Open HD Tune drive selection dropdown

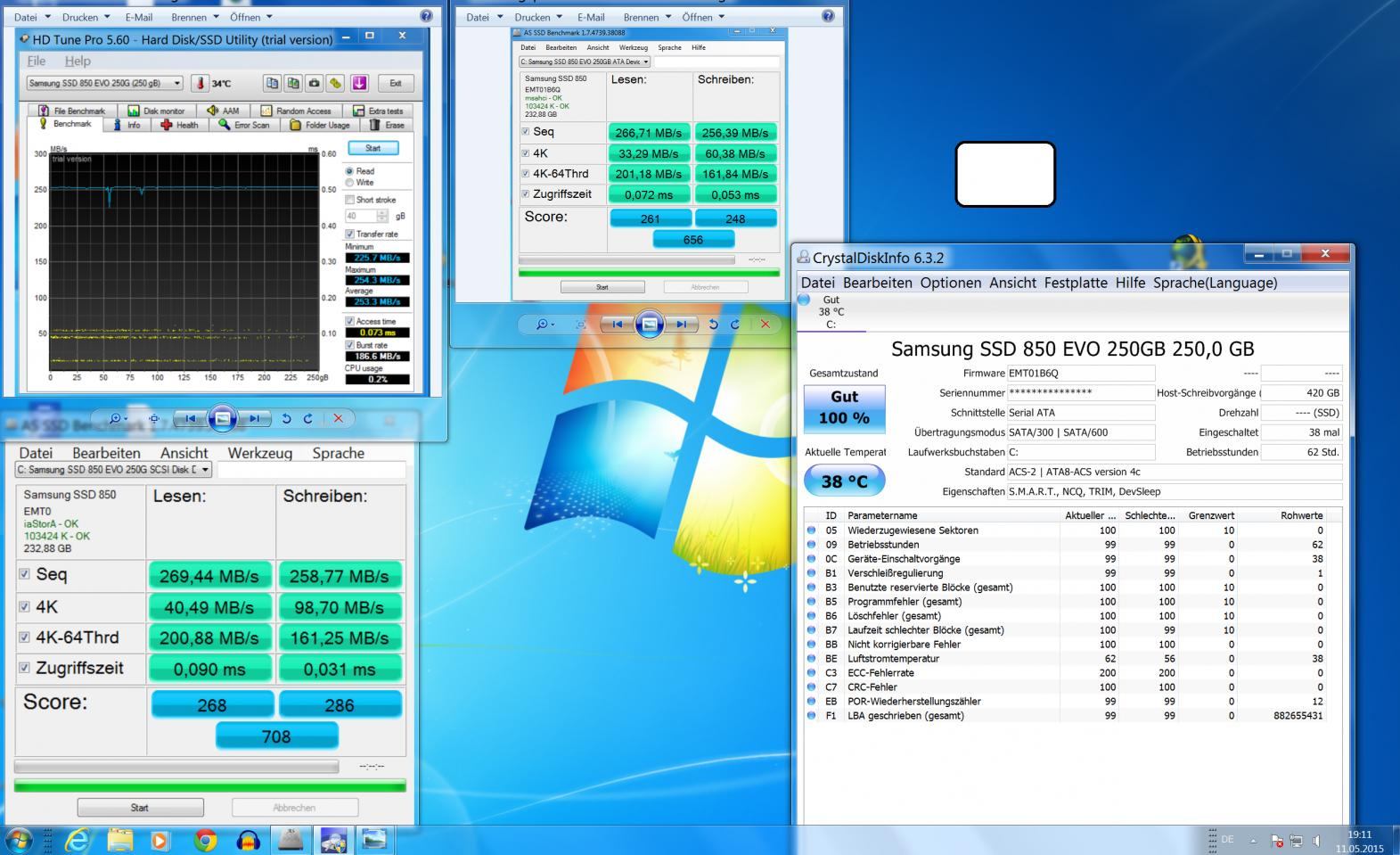(x=104, y=83)
